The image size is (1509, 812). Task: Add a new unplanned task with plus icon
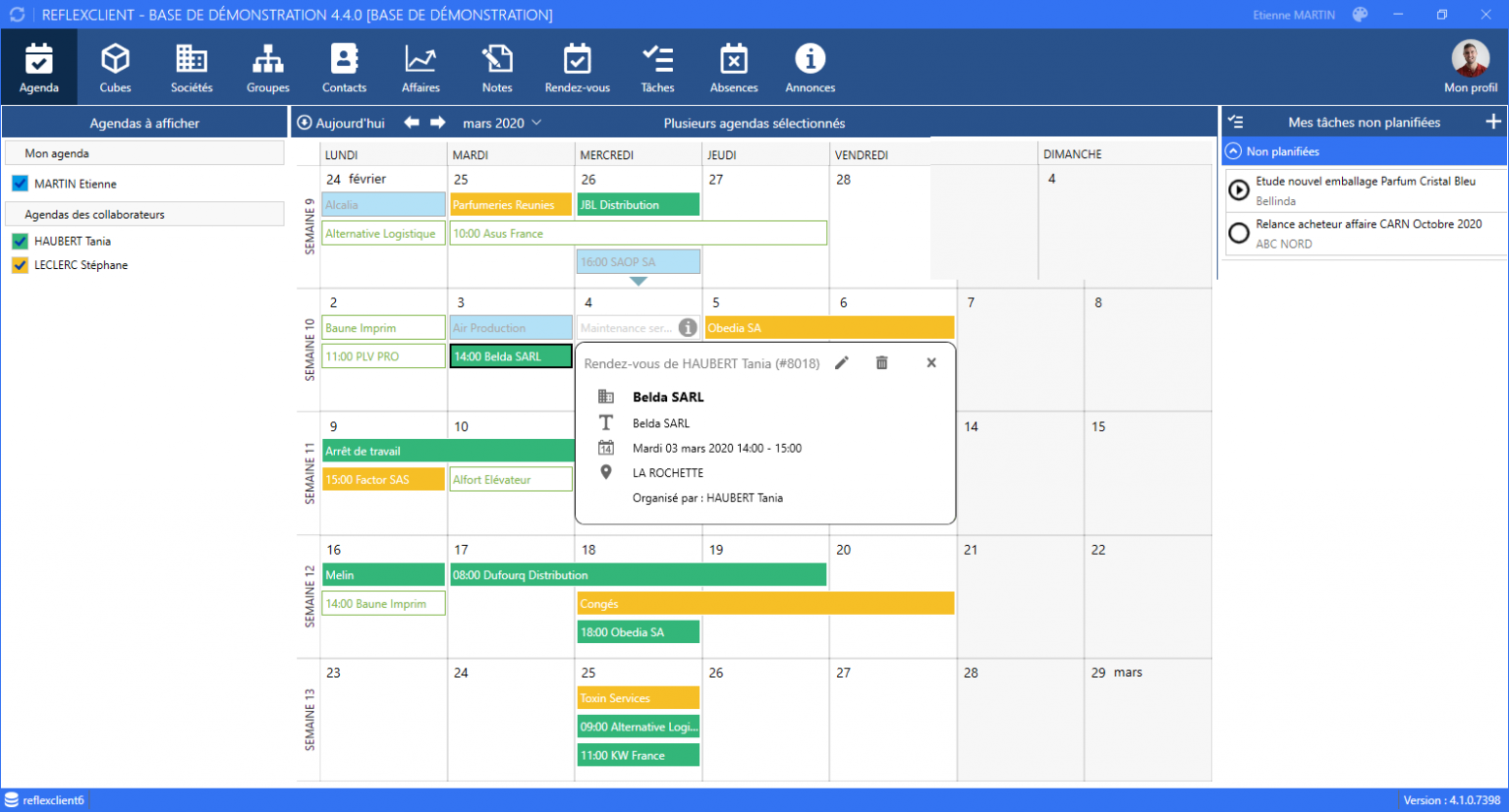[x=1493, y=122]
